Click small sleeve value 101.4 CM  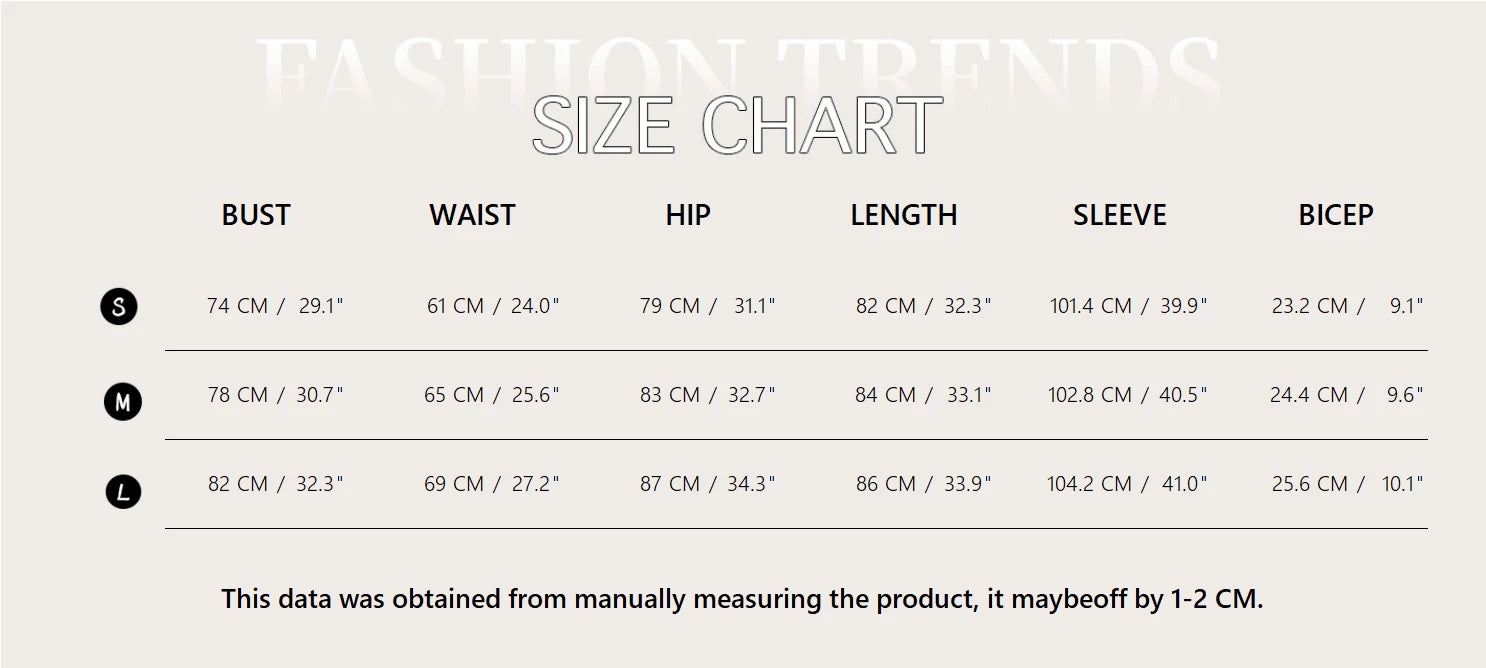1090,306
